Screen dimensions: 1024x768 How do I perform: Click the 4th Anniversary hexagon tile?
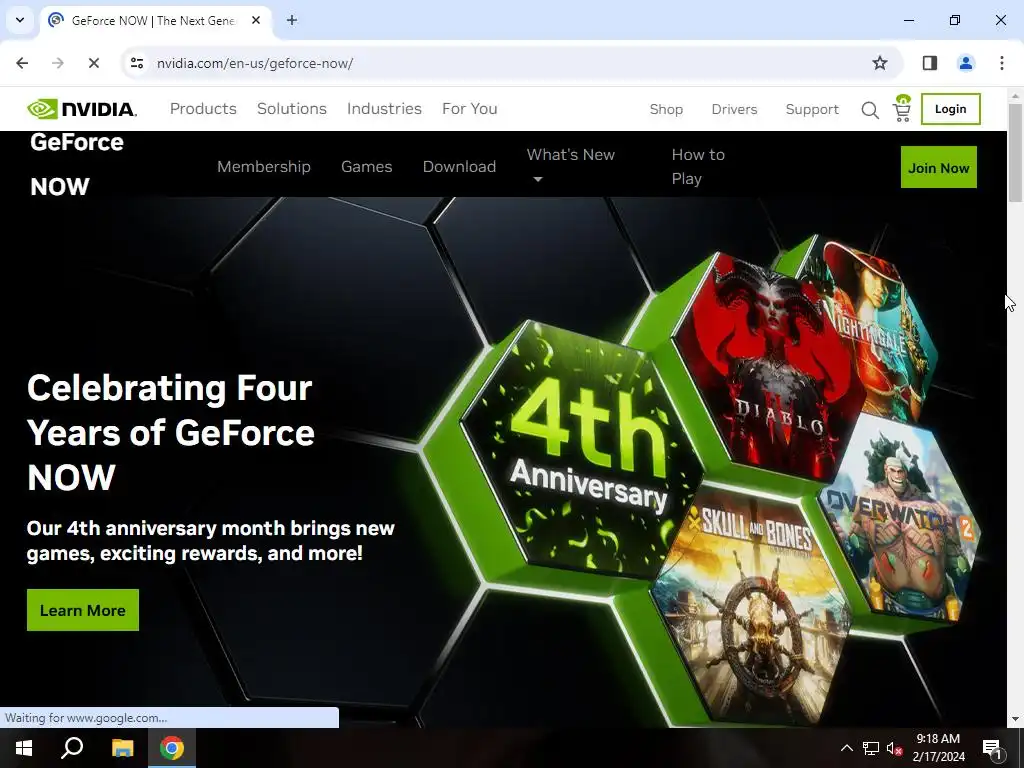click(581, 451)
